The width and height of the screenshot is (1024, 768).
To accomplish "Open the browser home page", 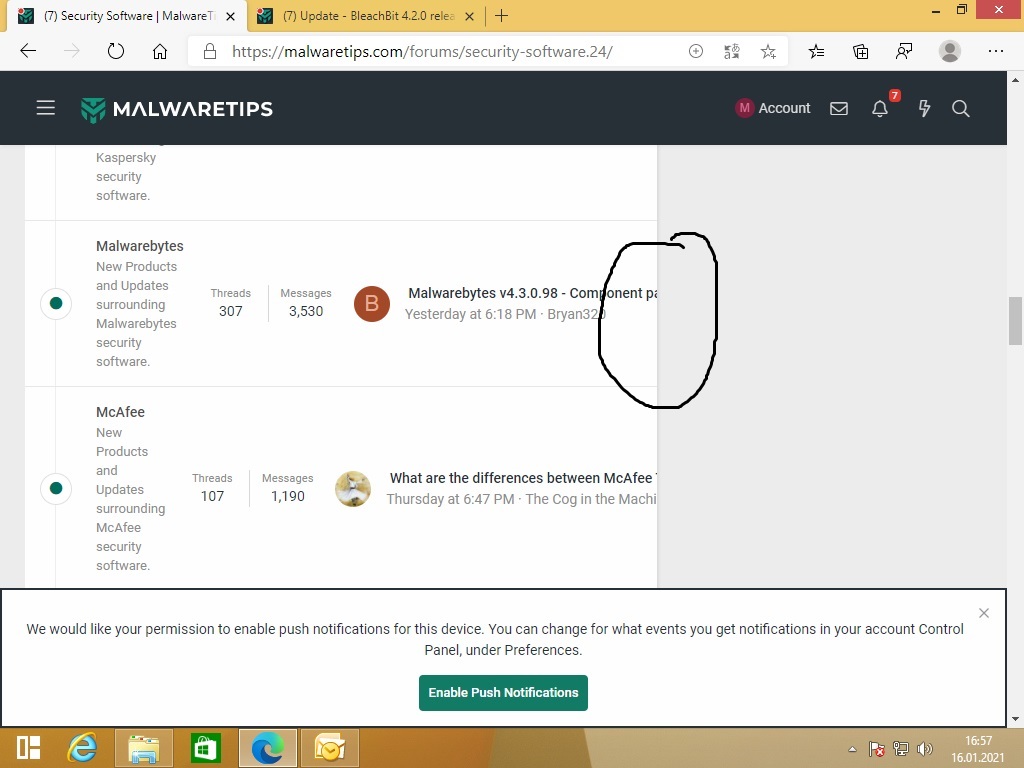I will pyautogui.click(x=160, y=51).
